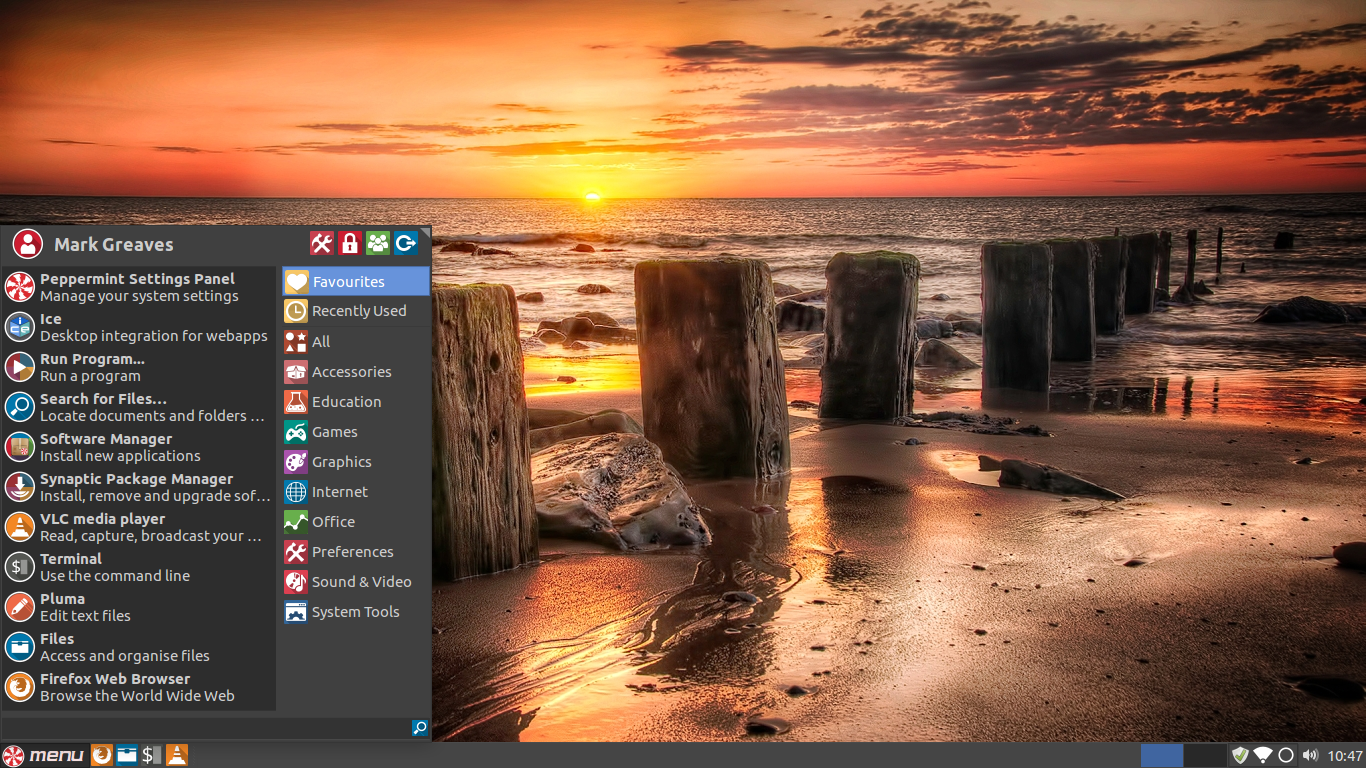Show the Games category
1366x768 pixels.
click(x=356, y=431)
